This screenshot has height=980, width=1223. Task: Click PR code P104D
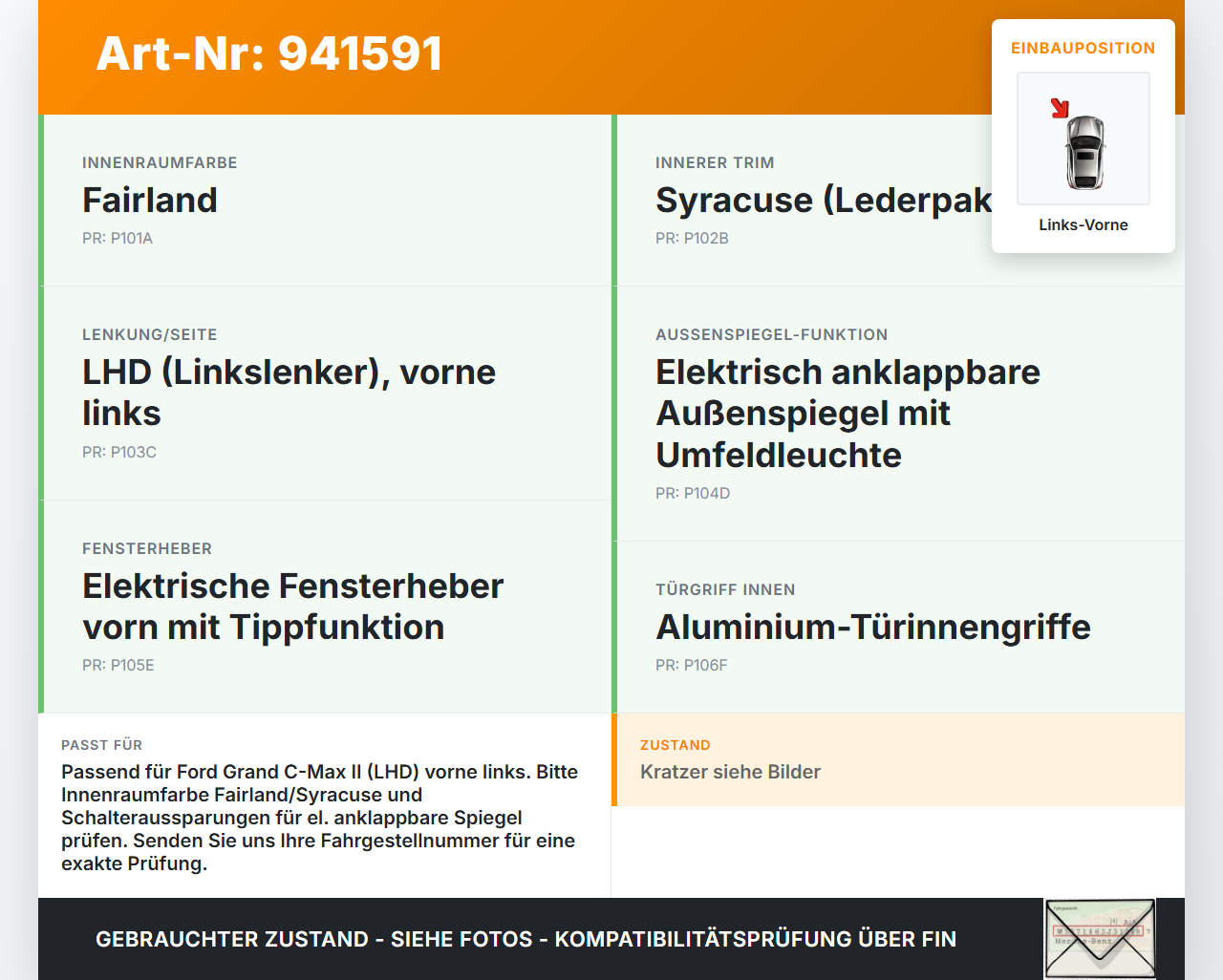(693, 493)
